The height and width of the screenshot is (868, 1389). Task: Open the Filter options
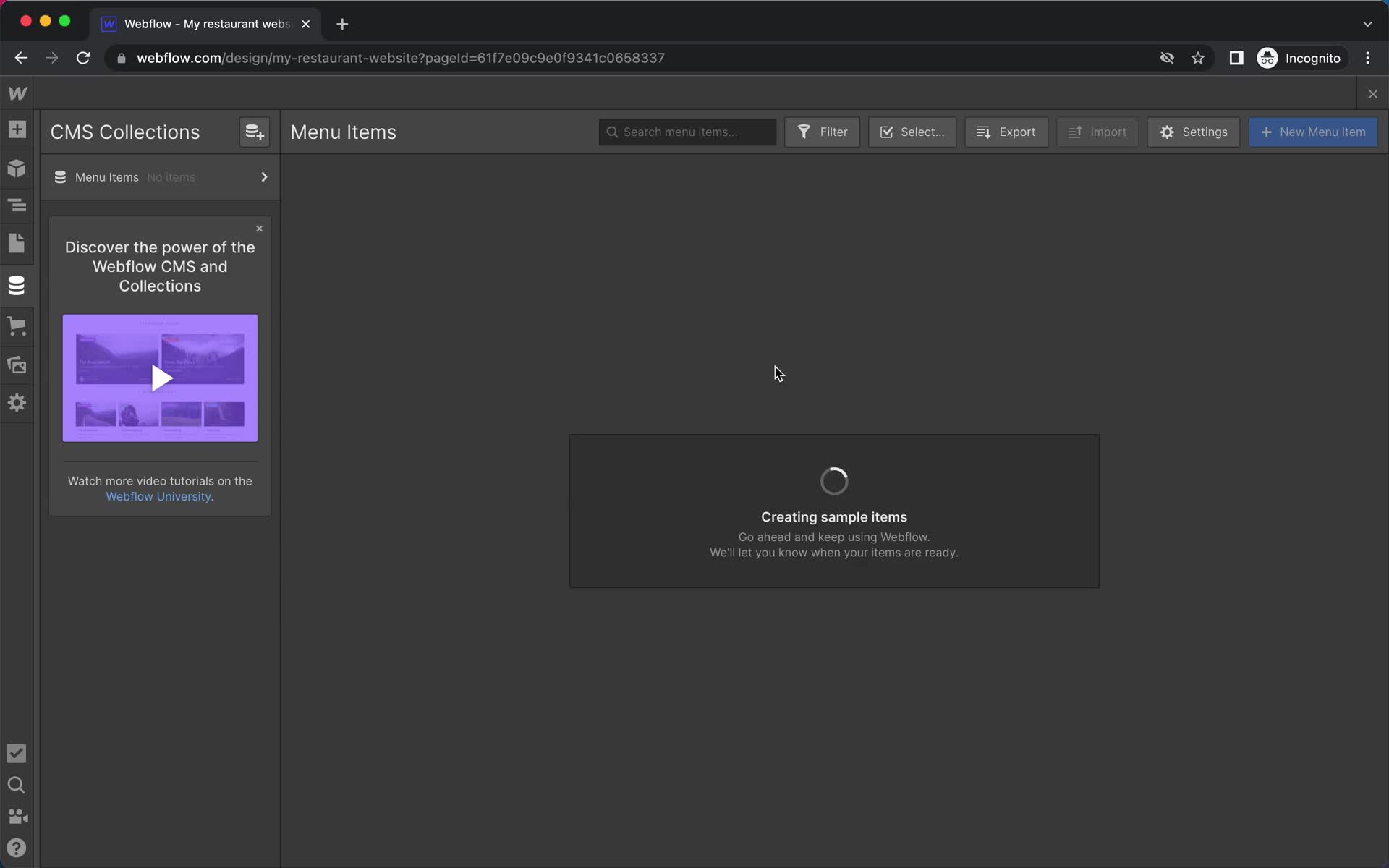pyautogui.click(x=822, y=132)
